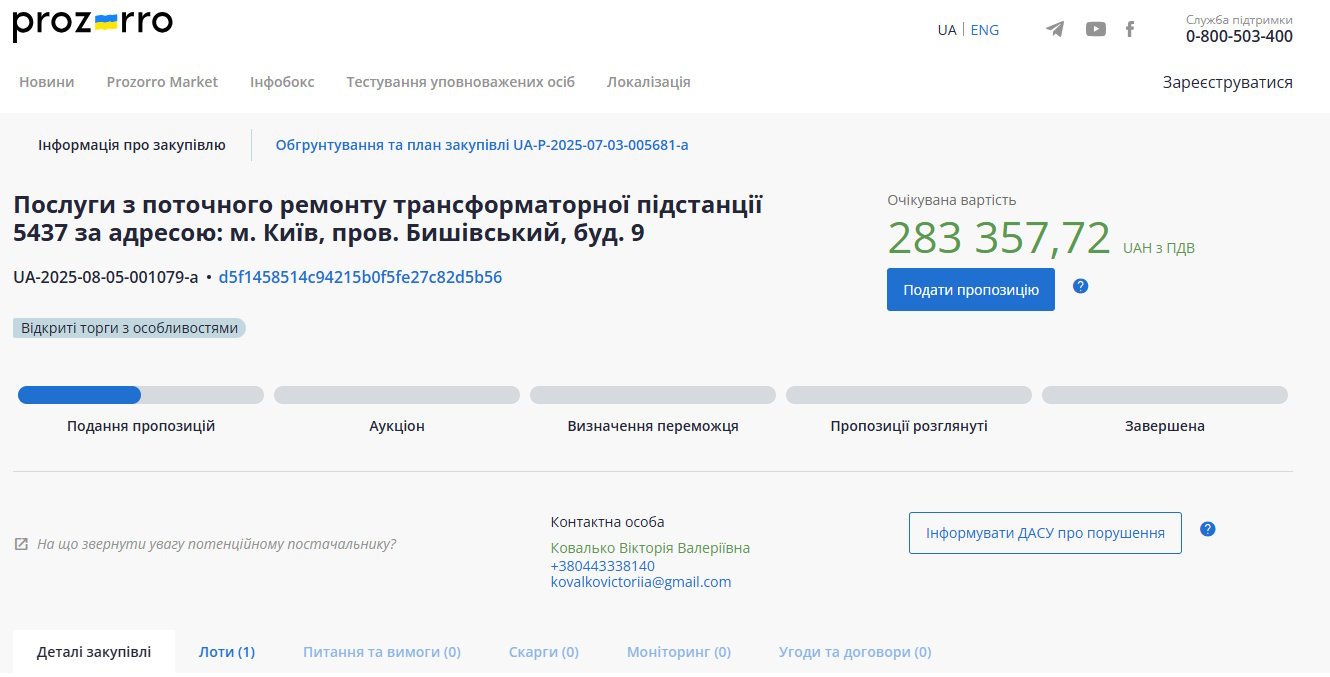
Task: Open the Лоти (1) tab
Action: [x=226, y=652]
